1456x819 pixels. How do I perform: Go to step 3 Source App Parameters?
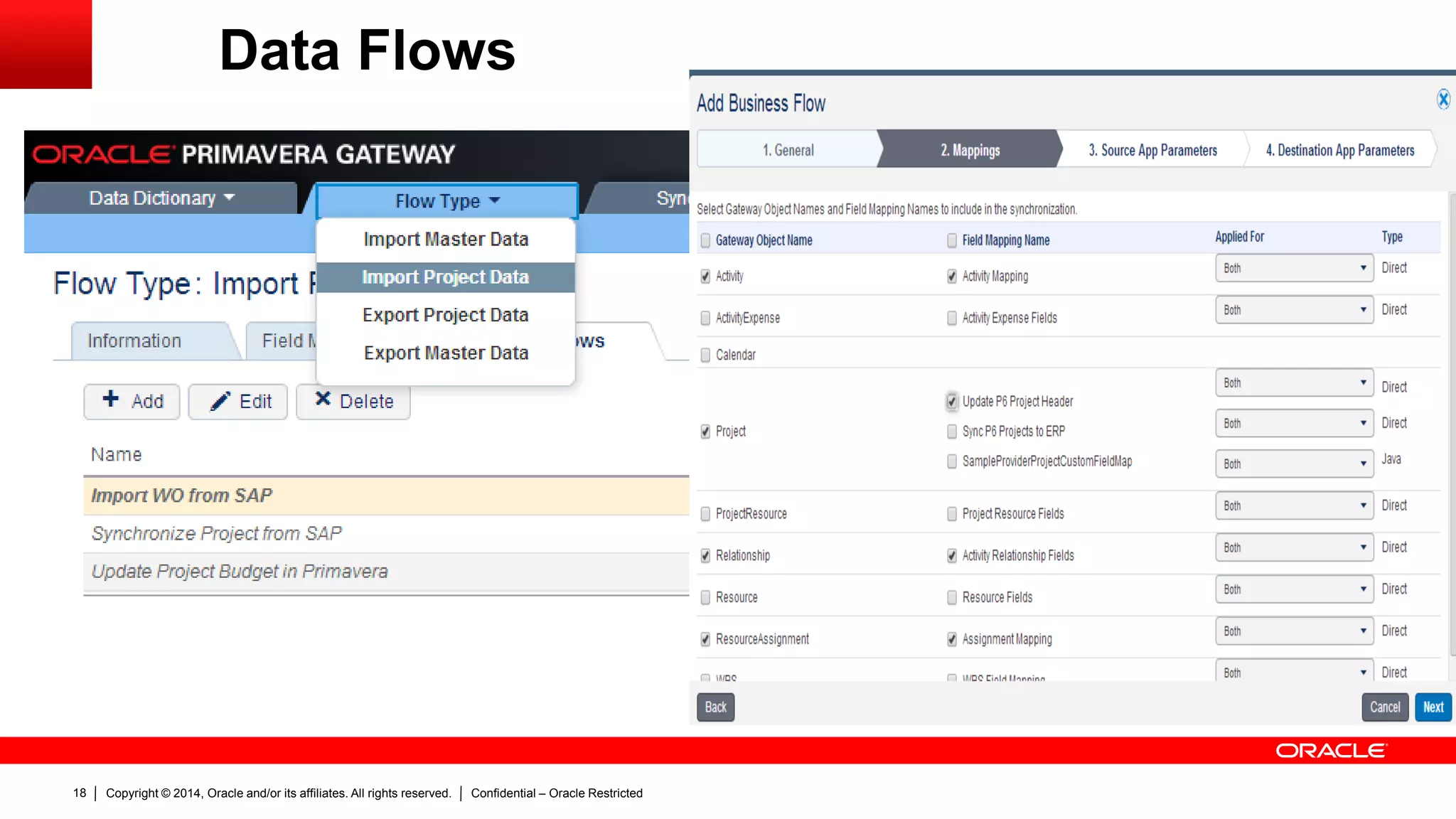[x=1153, y=150]
